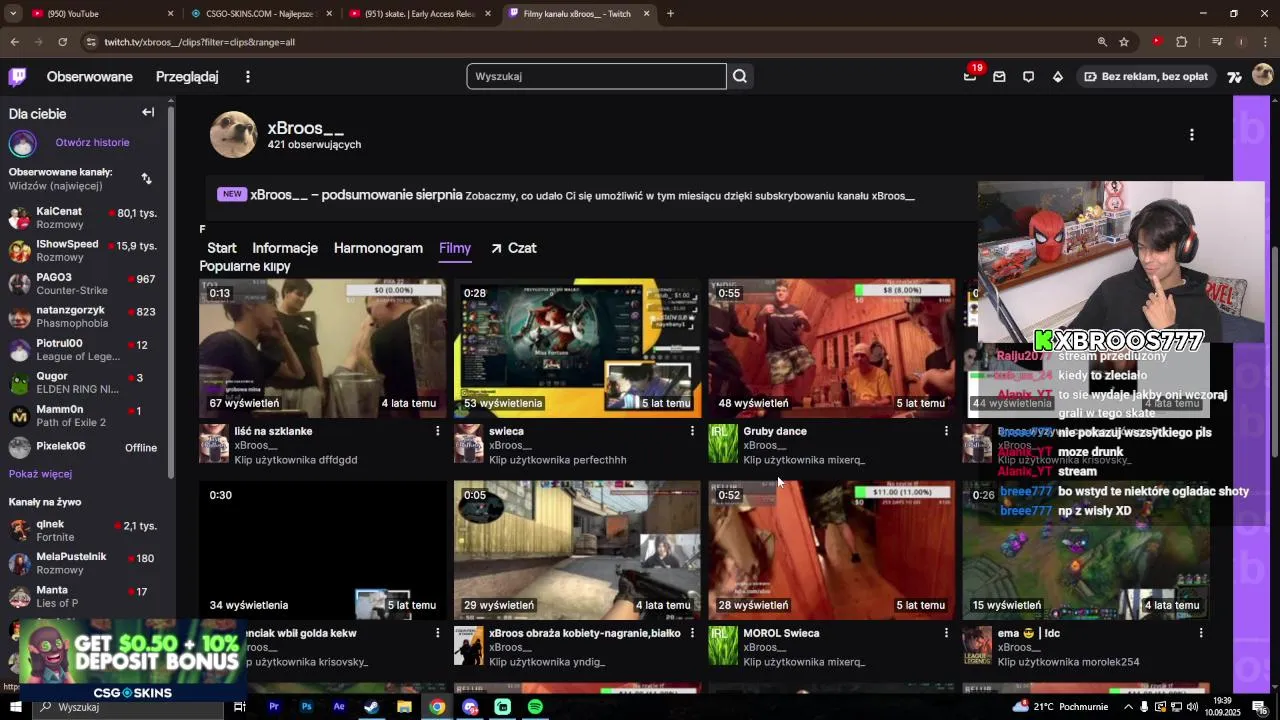Image resolution: width=1280 pixels, height=720 pixels.
Task: Launch Premiere Pro from the taskbar
Action: pos(273,707)
